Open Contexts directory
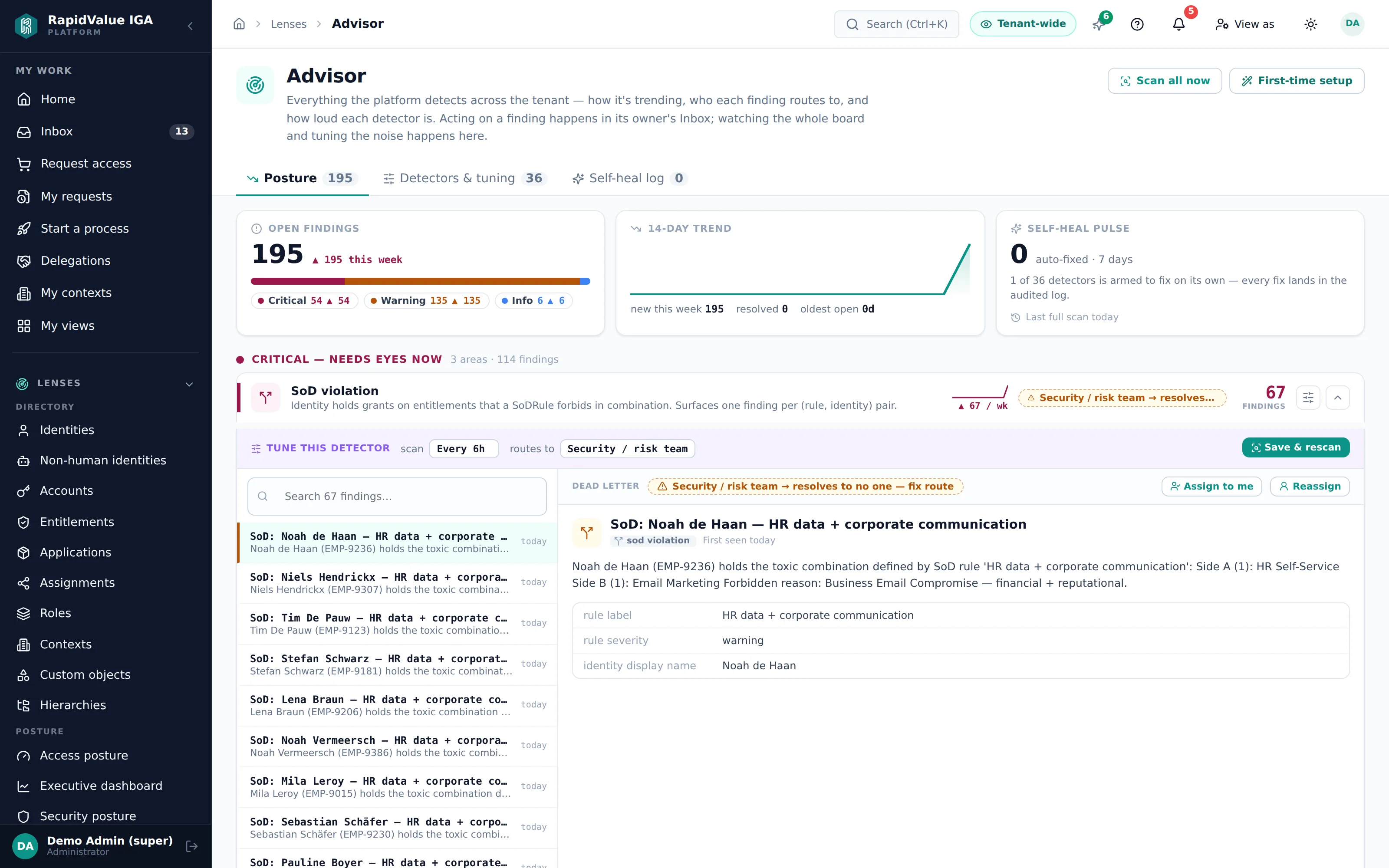Screen dimensions: 1389x868 [105, 644]
